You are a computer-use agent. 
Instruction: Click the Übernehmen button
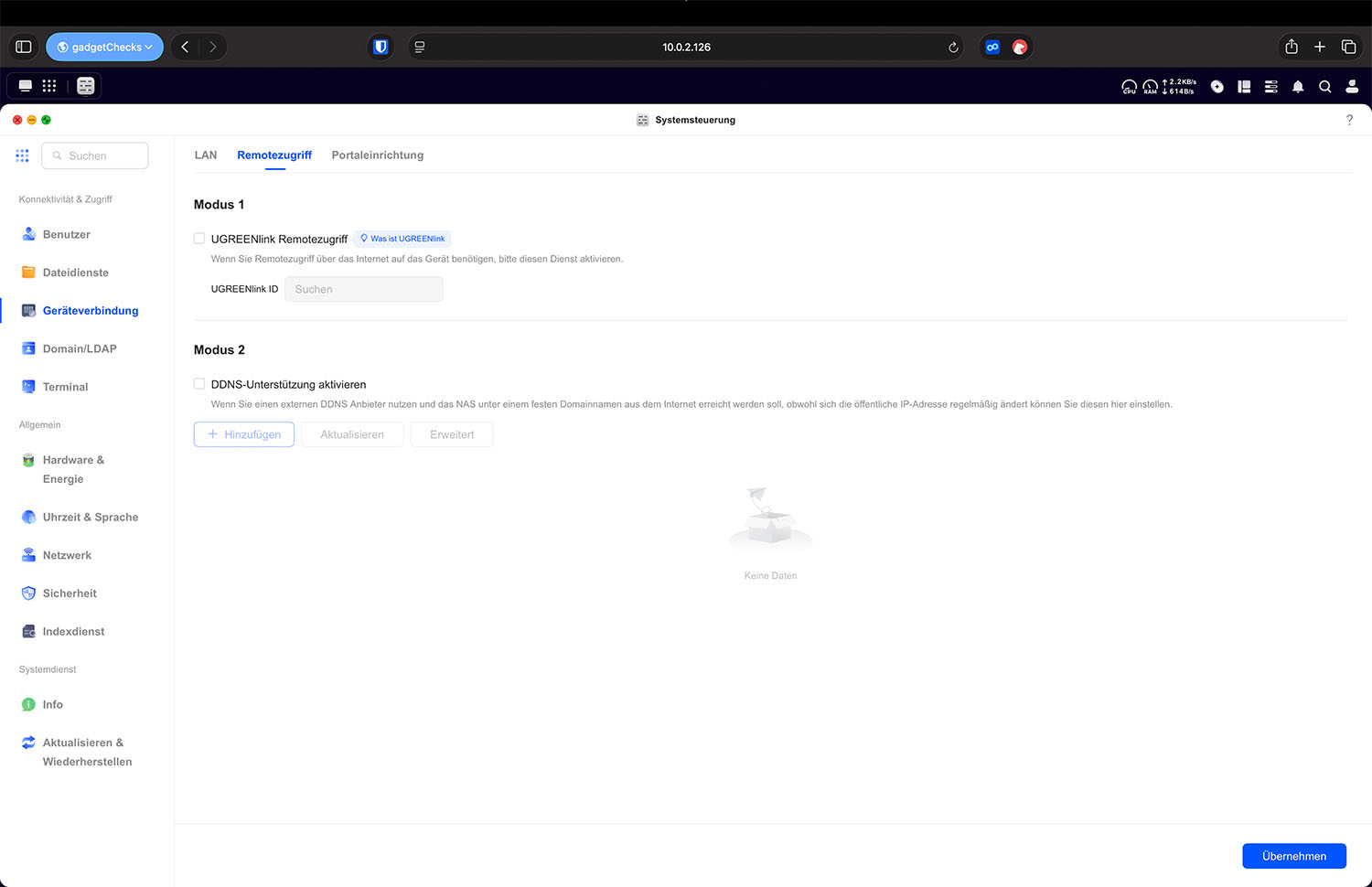1293,856
